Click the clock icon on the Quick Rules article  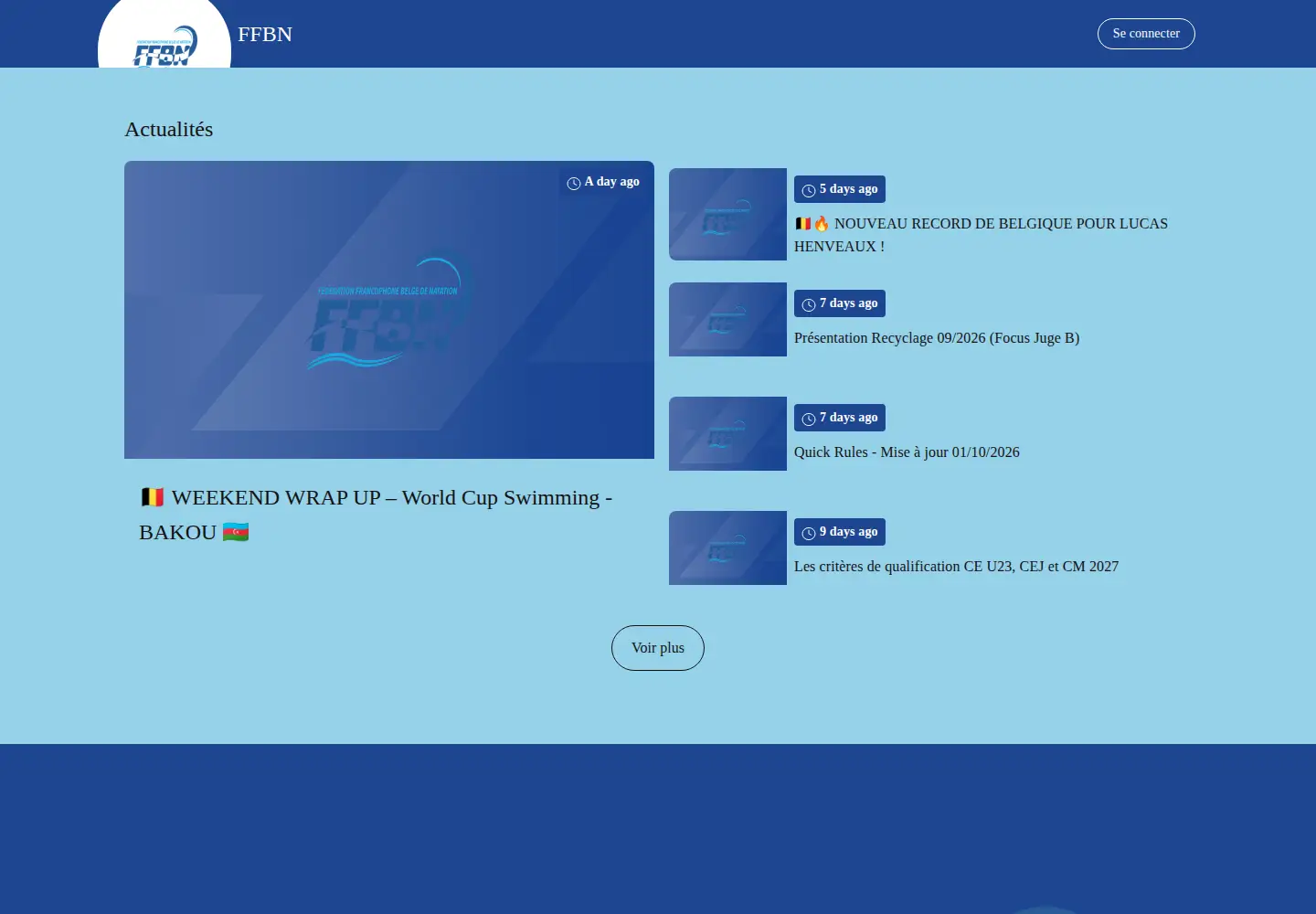click(809, 419)
